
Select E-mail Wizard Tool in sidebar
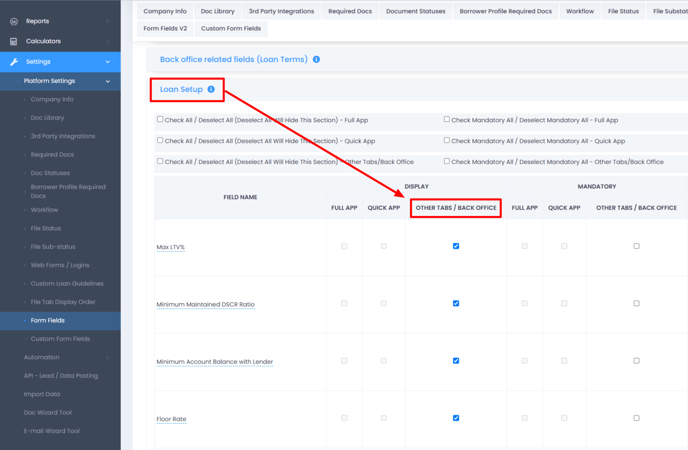(51, 431)
